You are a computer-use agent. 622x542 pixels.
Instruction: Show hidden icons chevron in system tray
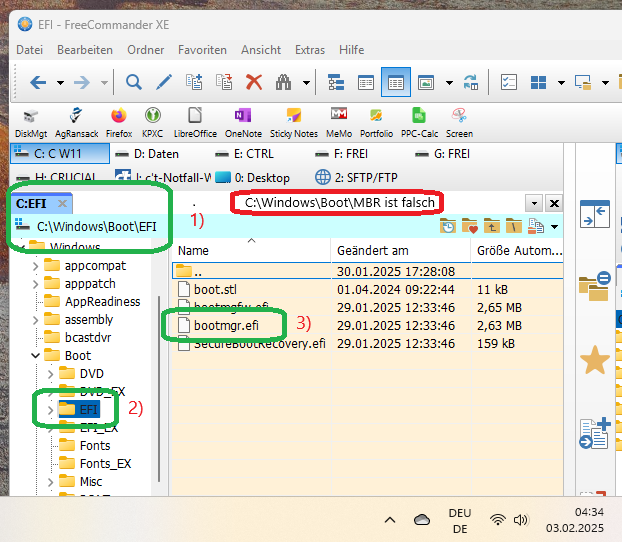coord(390,520)
